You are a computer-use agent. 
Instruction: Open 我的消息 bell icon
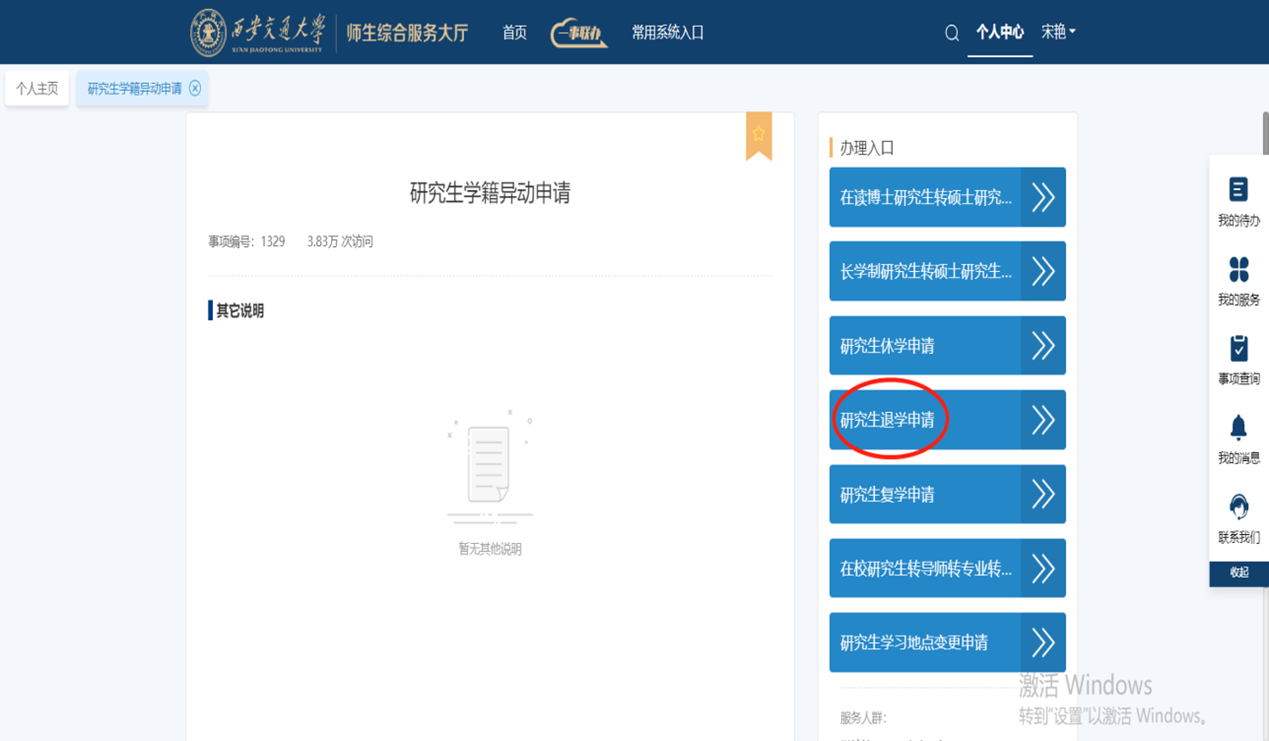pyautogui.click(x=1238, y=428)
